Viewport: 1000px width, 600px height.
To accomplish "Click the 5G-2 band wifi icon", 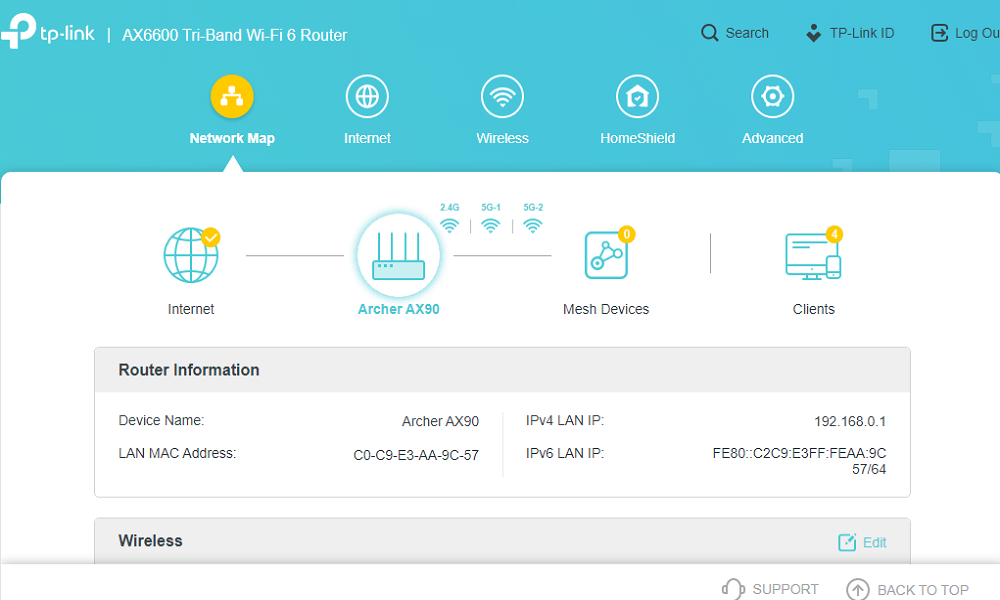I will point(533,226).
